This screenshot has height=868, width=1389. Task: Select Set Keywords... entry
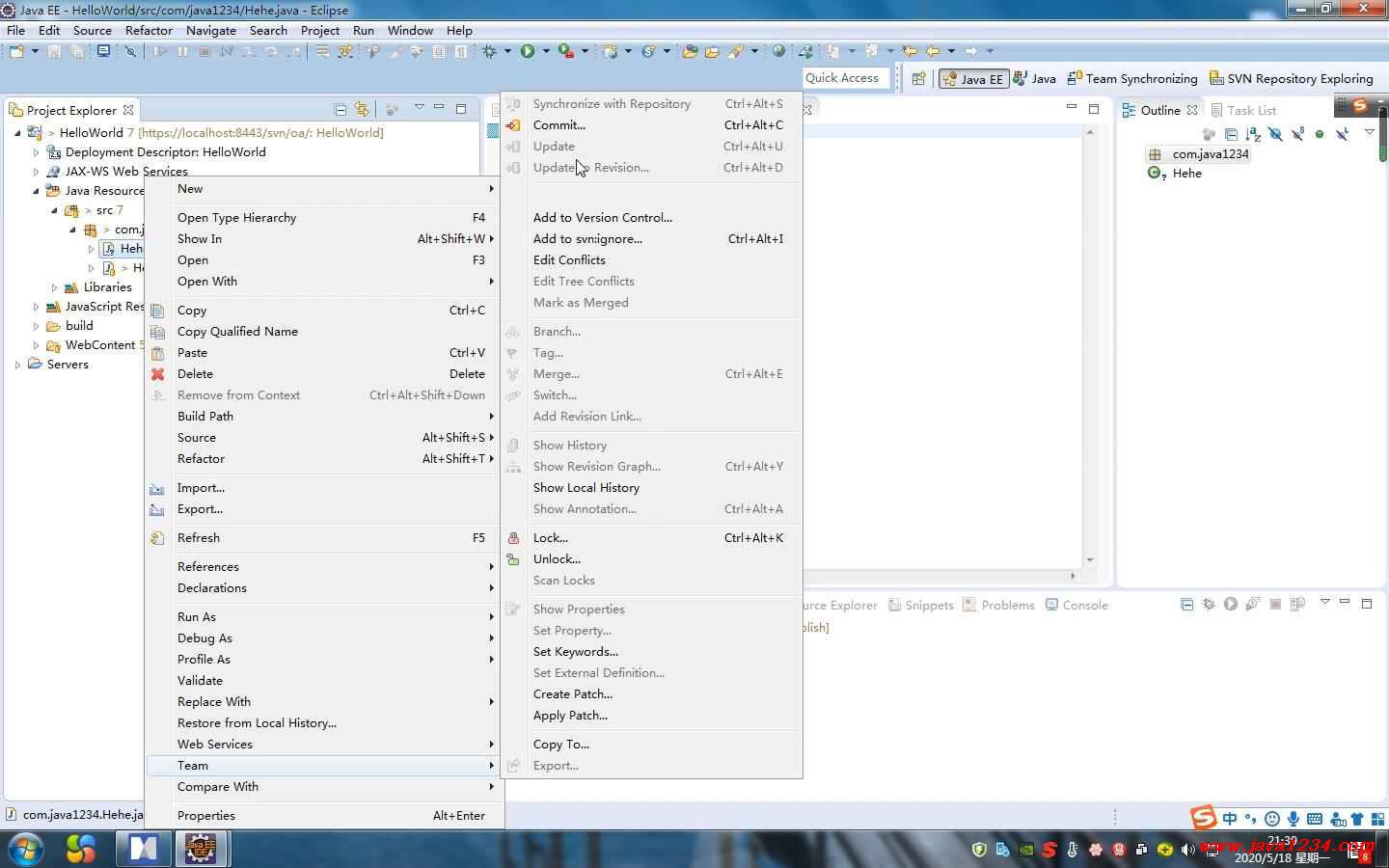(652, 652)
